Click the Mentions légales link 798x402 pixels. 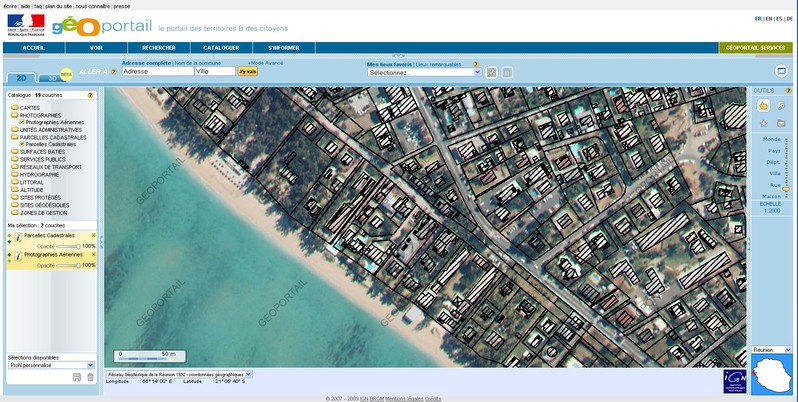tap(404, 398)
